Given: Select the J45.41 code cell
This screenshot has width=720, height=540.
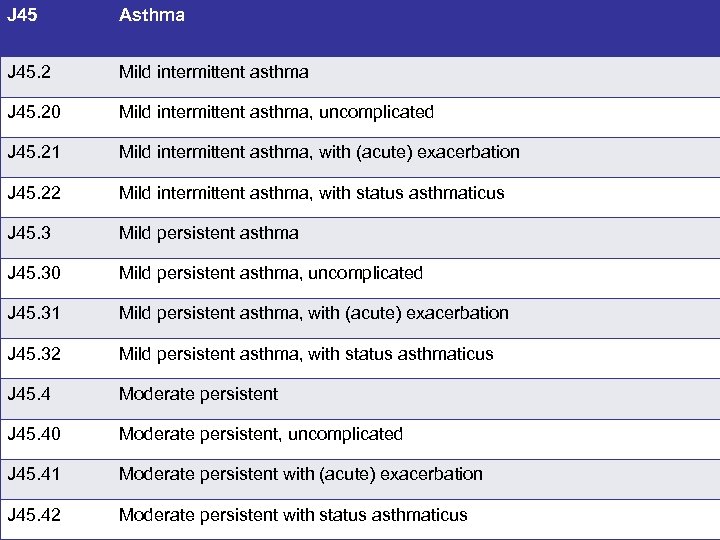Looking at the screenshot, I should tap(33, 474).
